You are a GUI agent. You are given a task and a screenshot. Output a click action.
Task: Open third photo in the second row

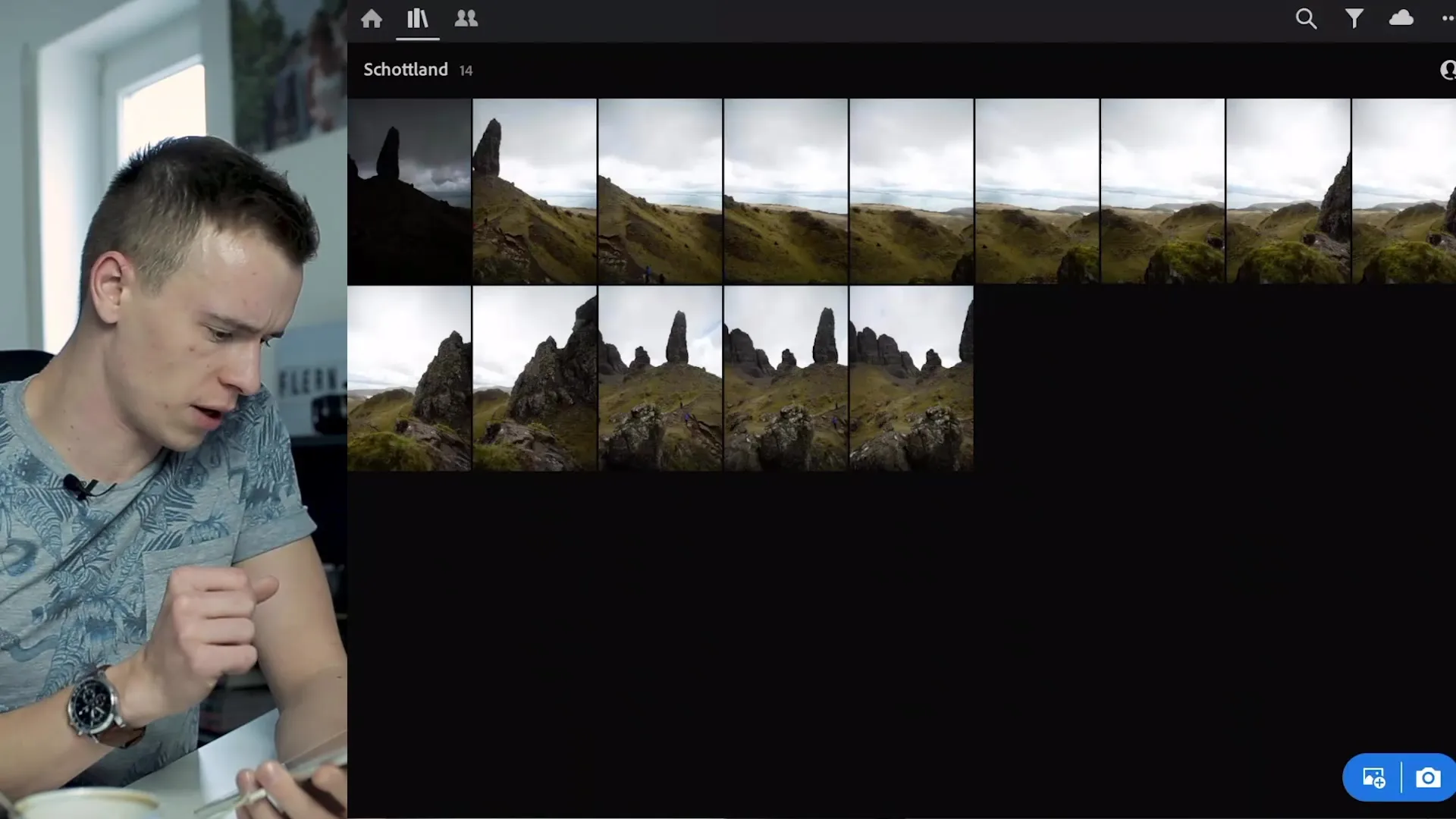(x=661, y=378)
